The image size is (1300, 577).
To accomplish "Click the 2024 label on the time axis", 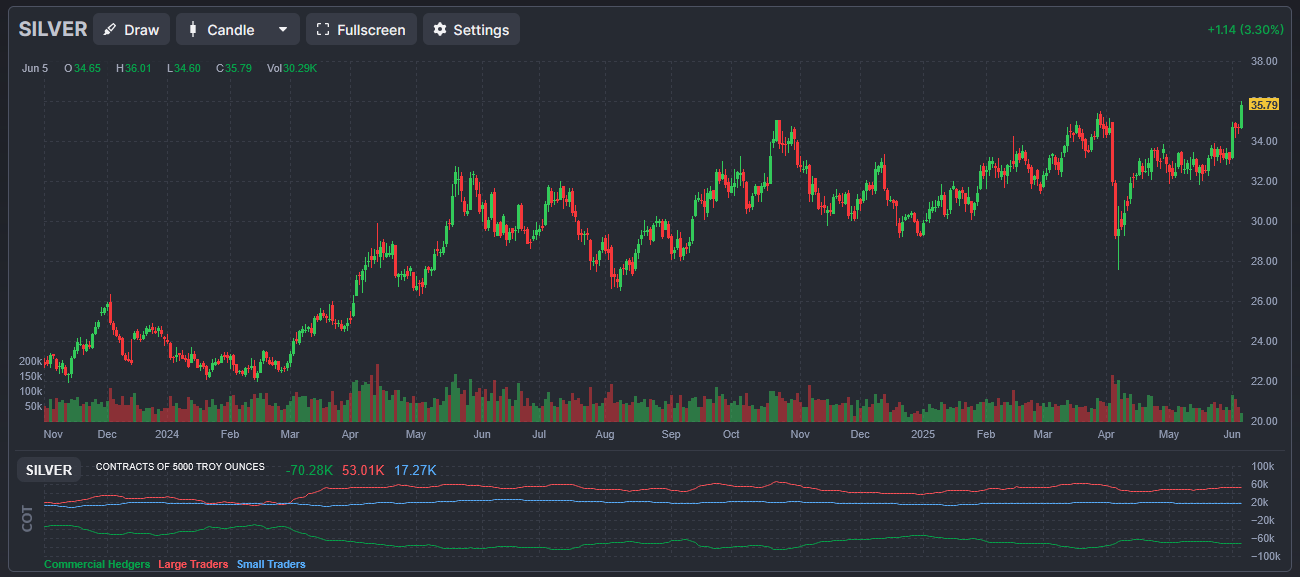I will pyautogui.click(x=167, y=435).
